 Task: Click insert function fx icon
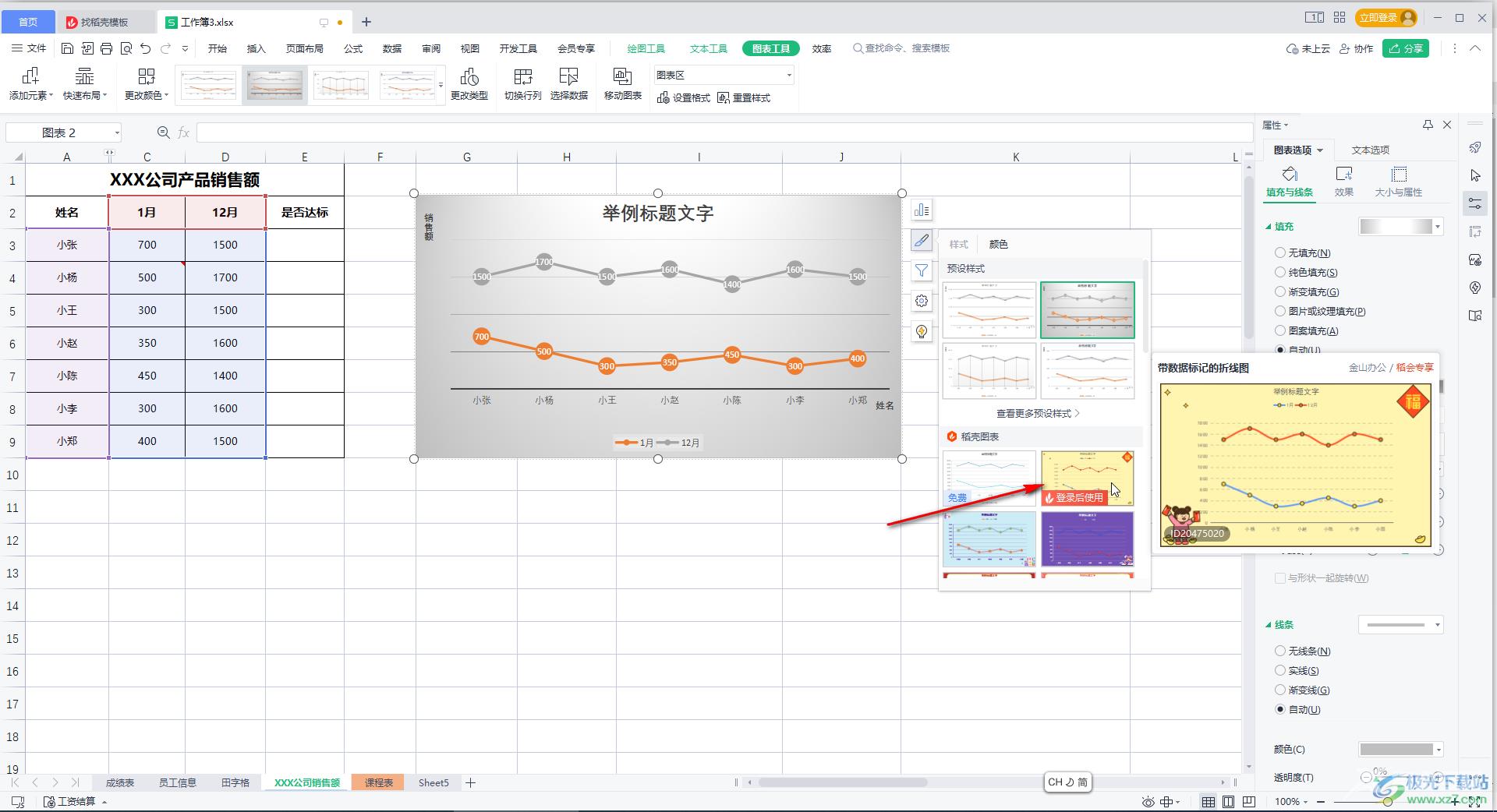[184, 132]
